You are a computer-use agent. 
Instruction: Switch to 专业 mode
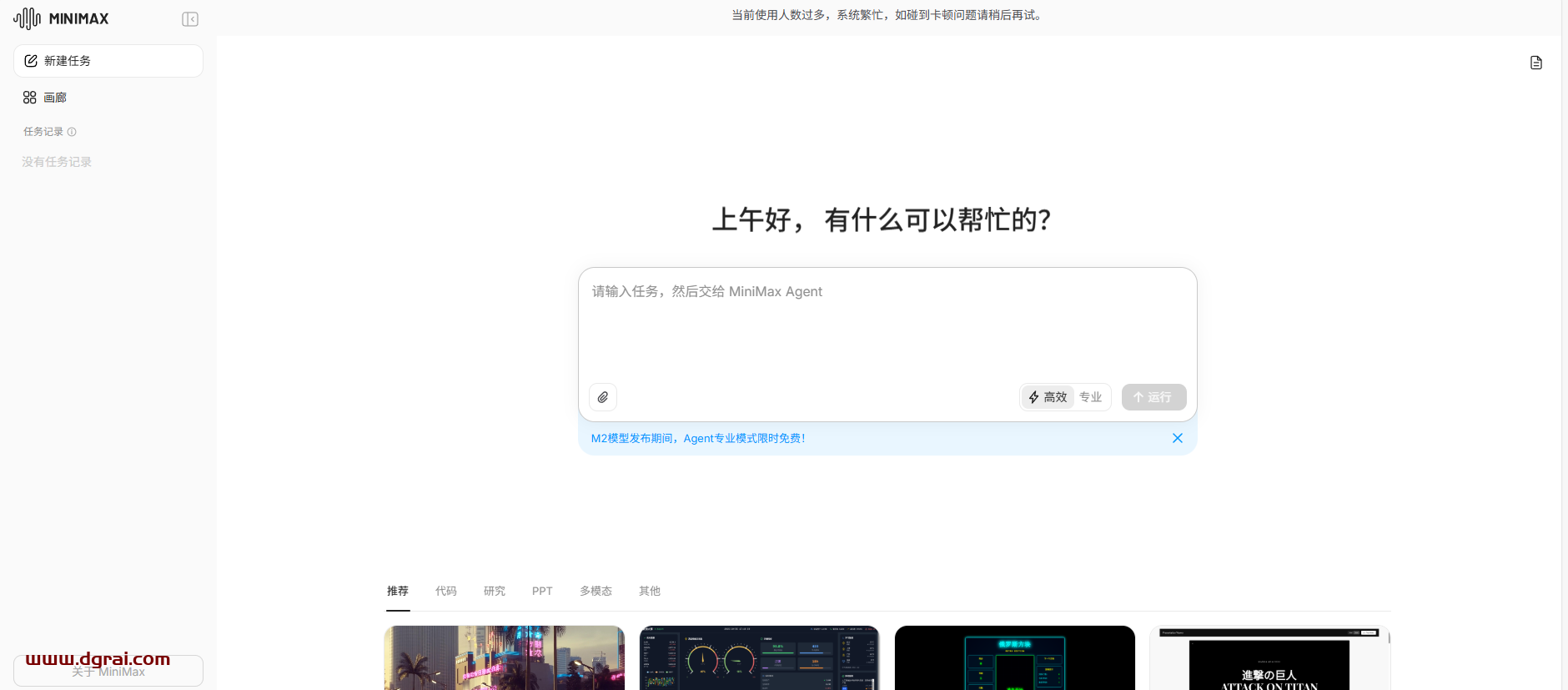[x=1090, y=397]
